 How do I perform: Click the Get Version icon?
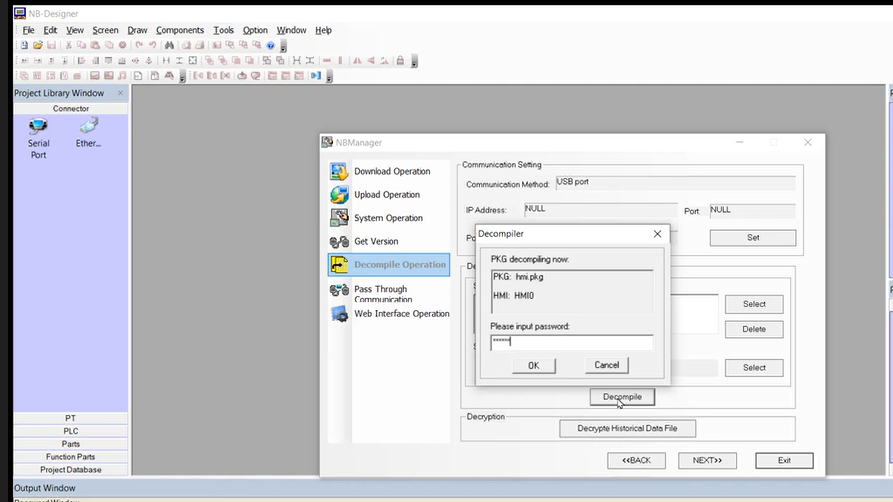point(339,242)
